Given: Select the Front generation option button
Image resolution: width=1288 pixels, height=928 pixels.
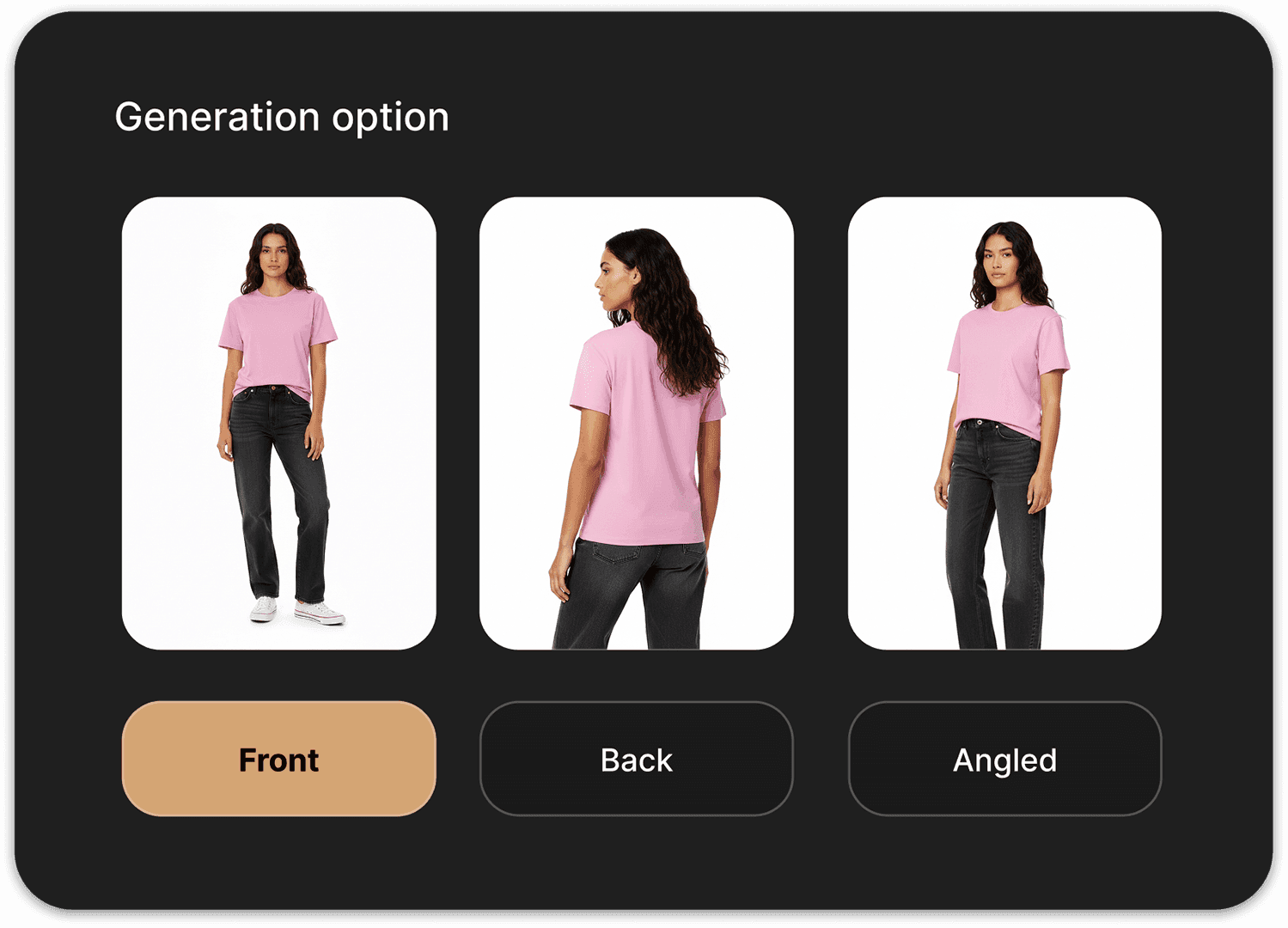Looking at the screenshot, I should click(x=279, y=759).
